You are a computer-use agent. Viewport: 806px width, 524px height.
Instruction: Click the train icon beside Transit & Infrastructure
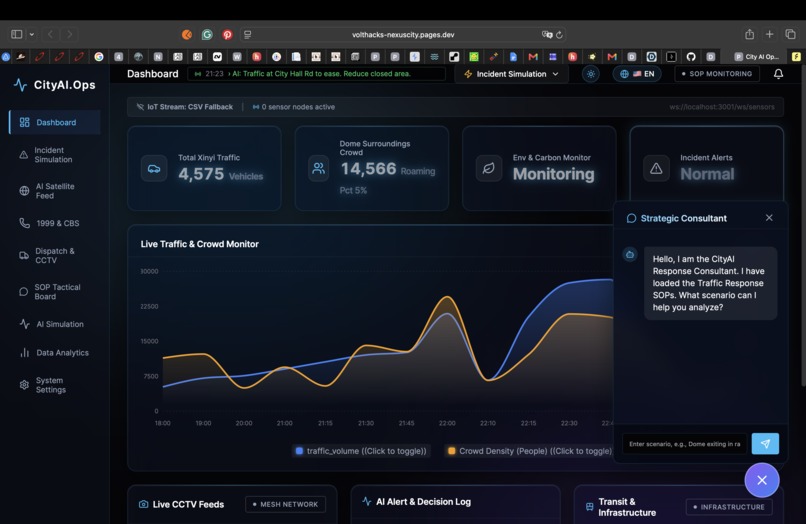coord(589,507)
